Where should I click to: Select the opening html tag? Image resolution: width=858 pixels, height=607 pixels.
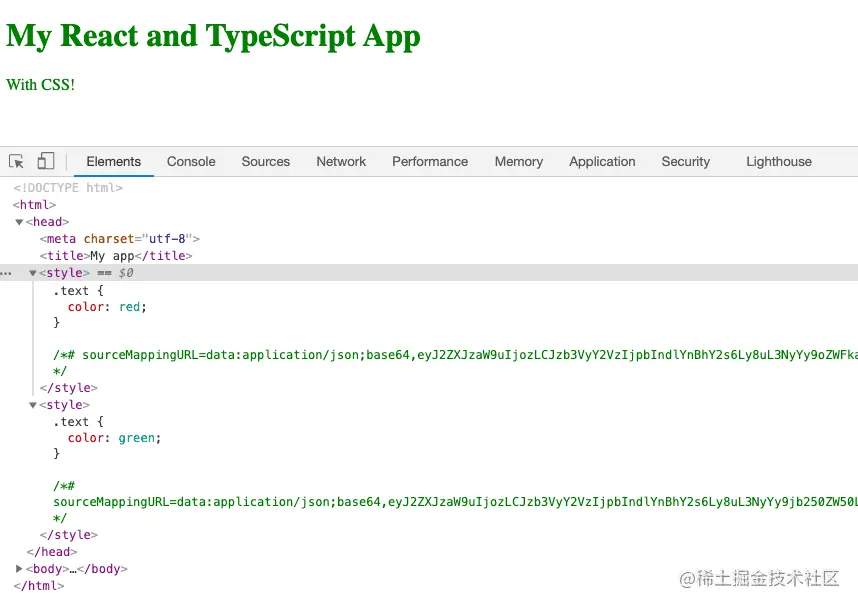(34, 205)
